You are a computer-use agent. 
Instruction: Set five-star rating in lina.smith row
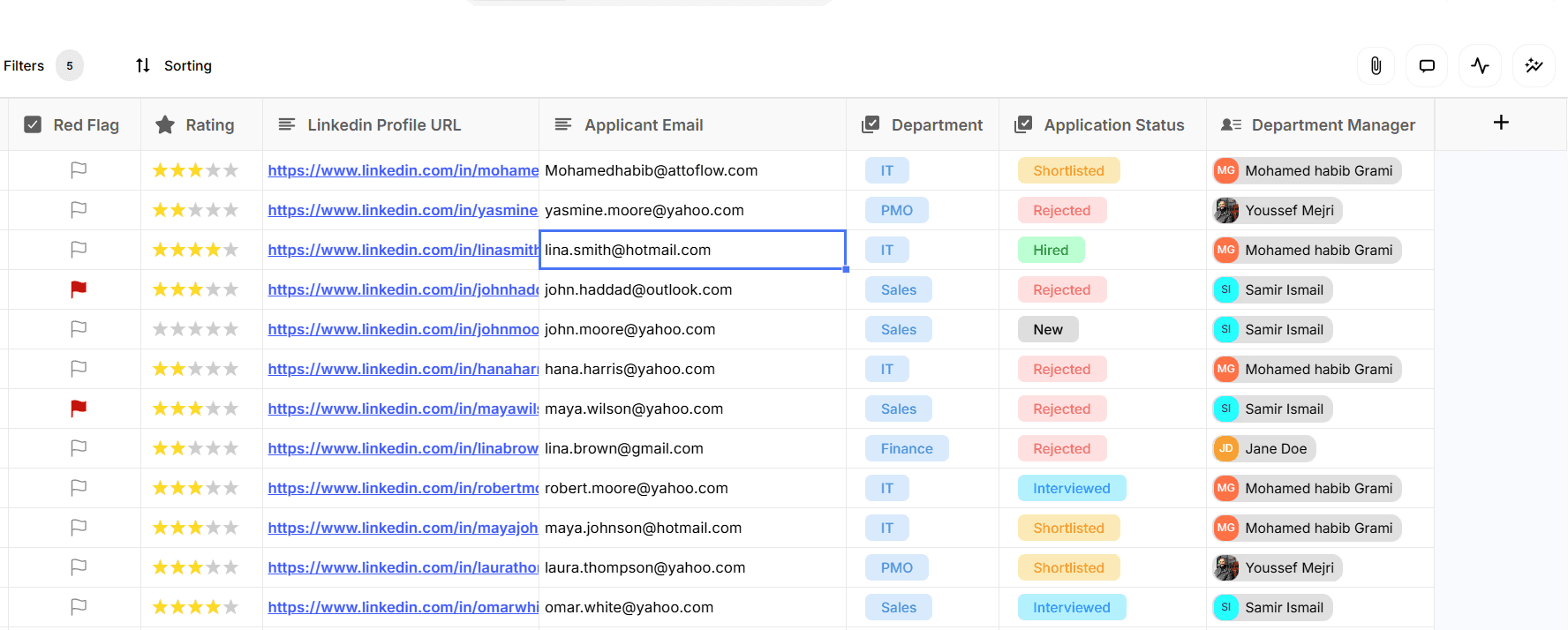(x=230, y=250)
